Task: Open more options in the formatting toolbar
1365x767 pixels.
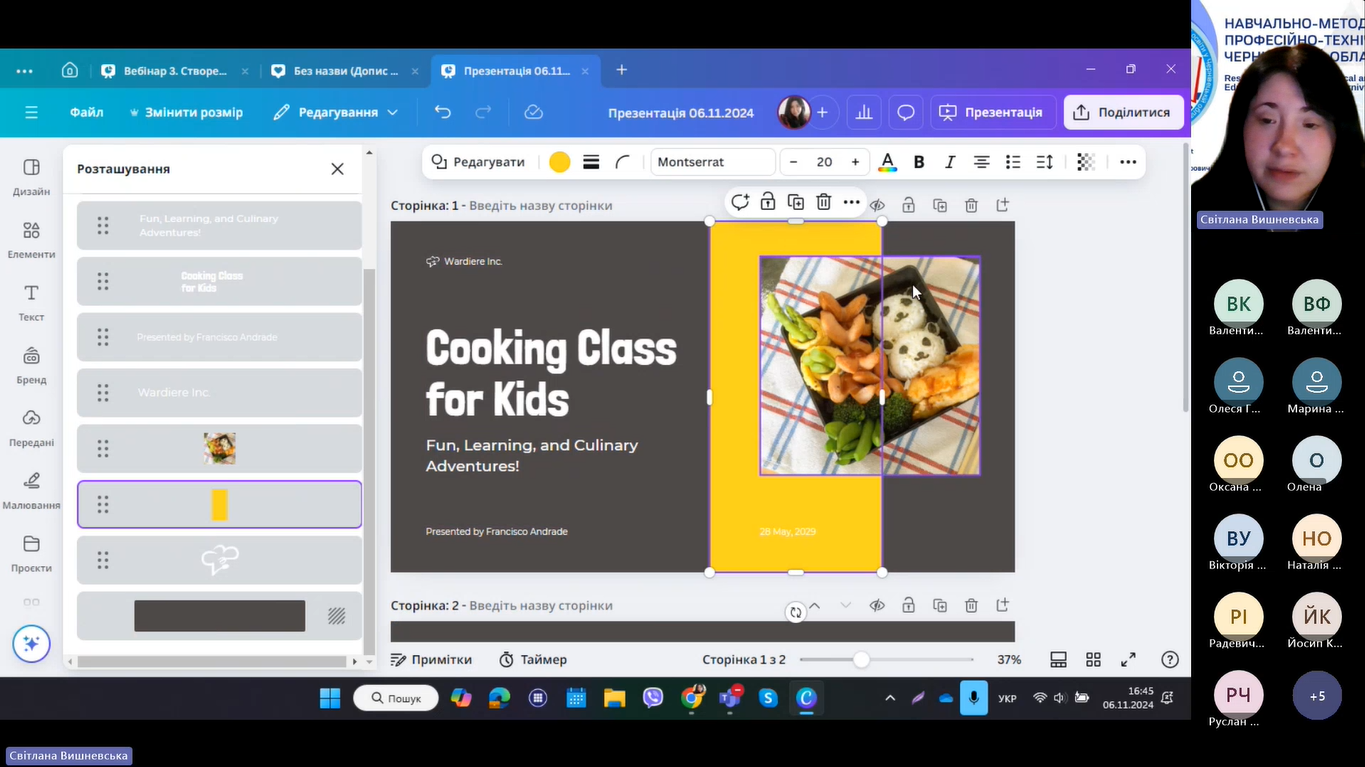Action: (1128, 162)
